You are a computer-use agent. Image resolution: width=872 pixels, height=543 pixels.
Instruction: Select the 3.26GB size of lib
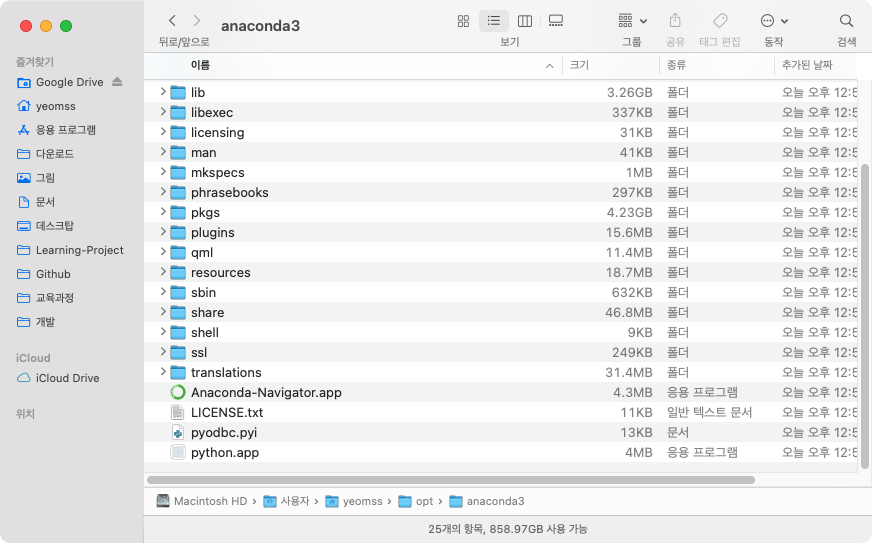pyautogui.click(x=630, y=92)
